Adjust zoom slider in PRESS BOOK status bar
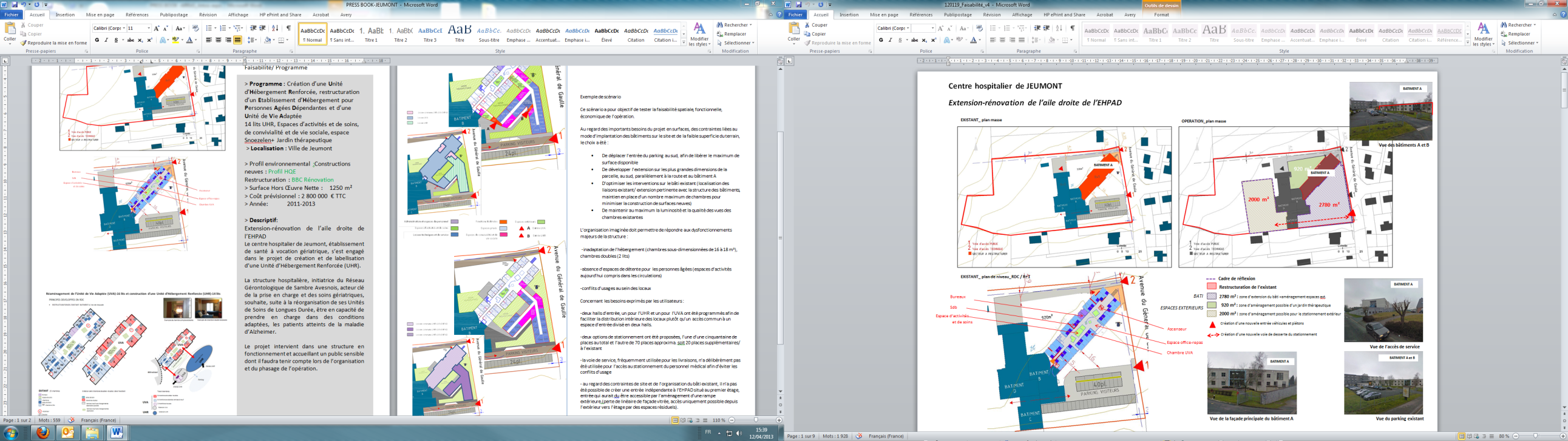 755,420
